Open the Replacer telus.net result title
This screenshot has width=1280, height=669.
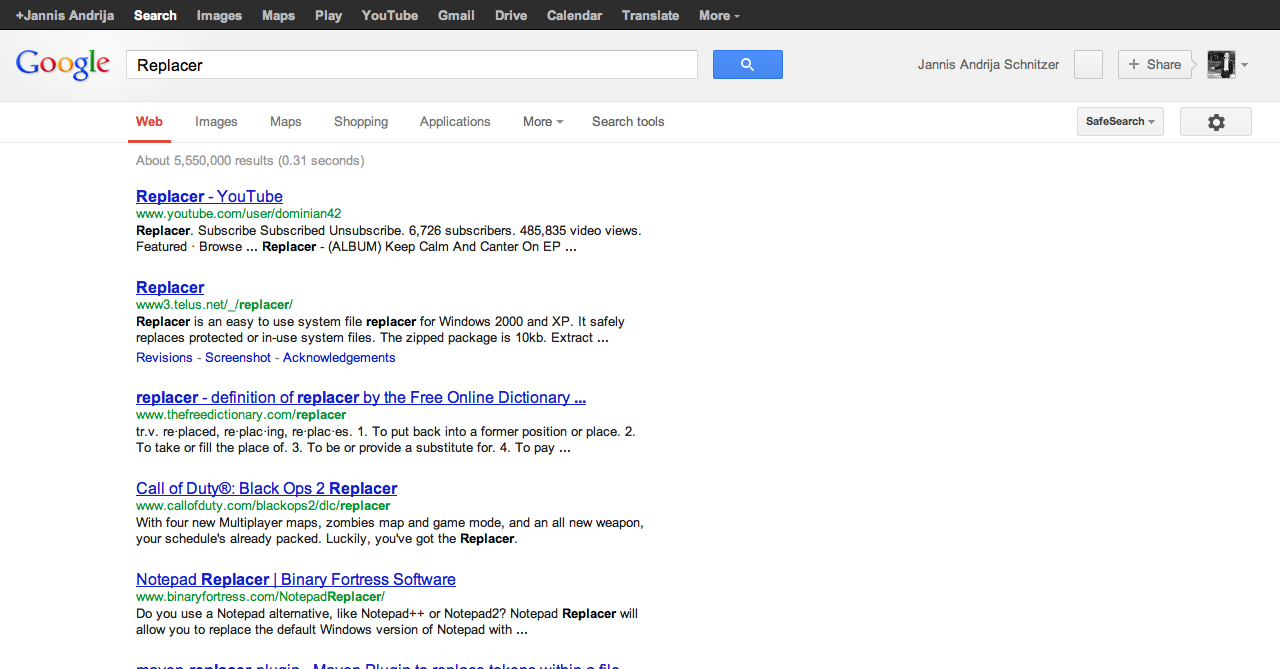170,287
